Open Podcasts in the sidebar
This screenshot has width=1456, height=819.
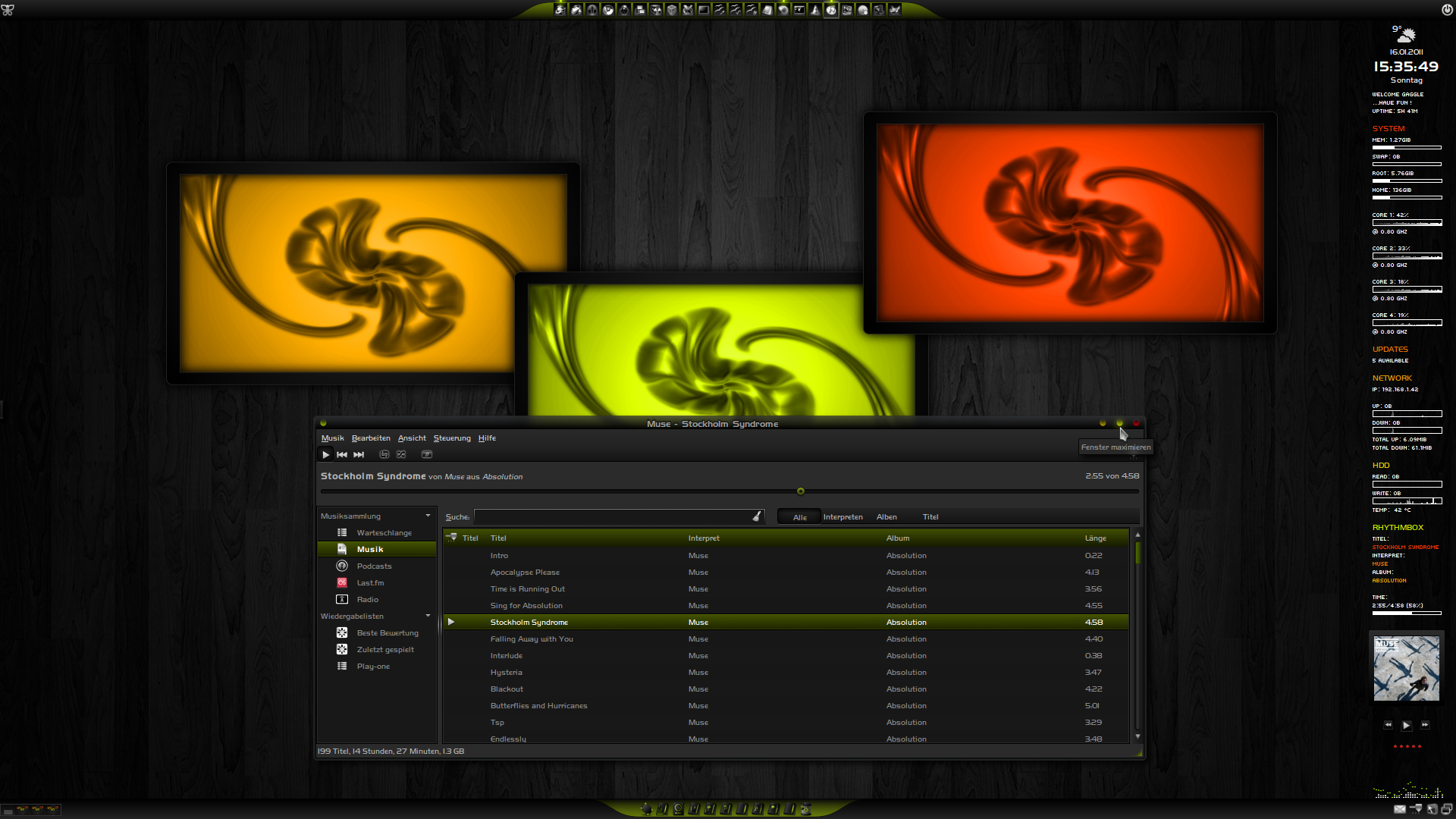(x=377, y=566)
